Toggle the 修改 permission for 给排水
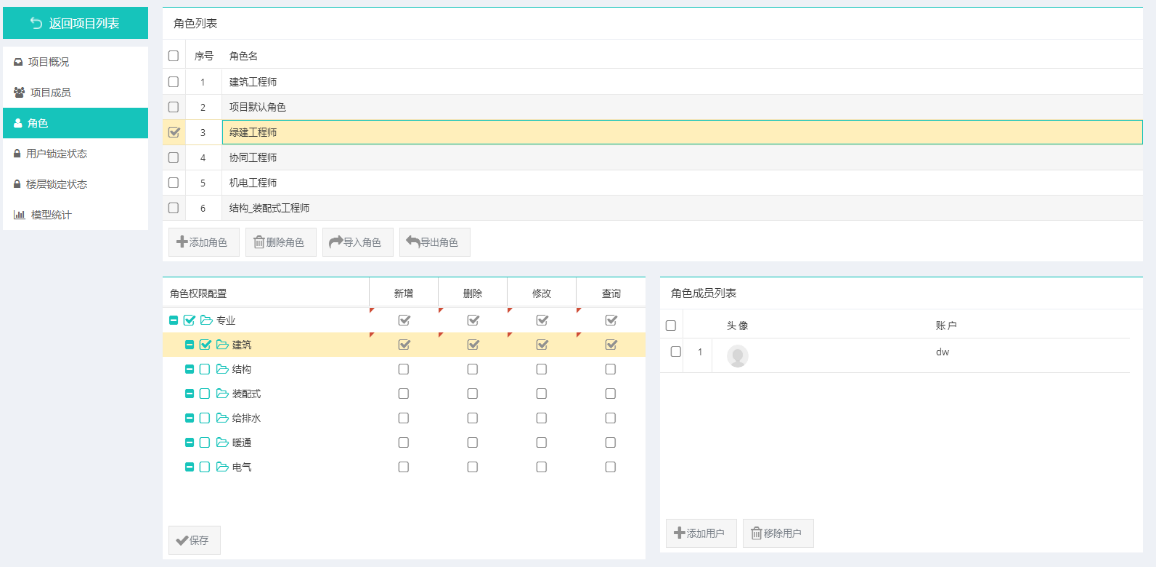This screenshot has height=567, width=1156. [542, 418]
